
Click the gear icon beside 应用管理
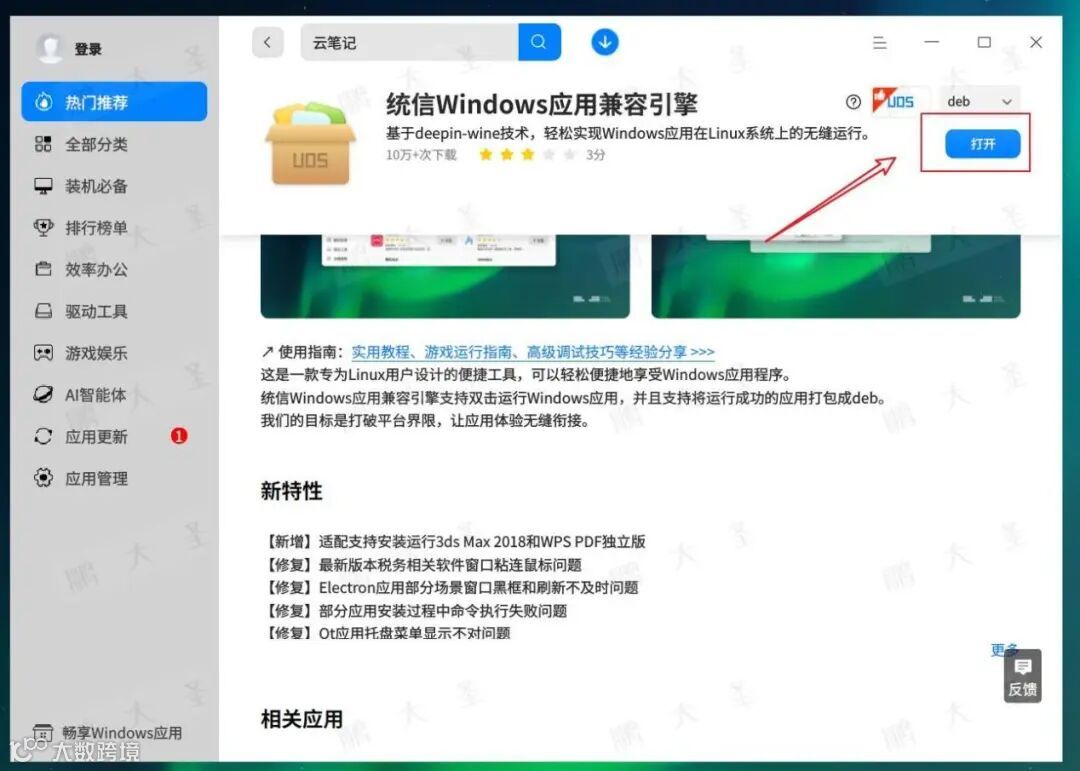(43, 478)
